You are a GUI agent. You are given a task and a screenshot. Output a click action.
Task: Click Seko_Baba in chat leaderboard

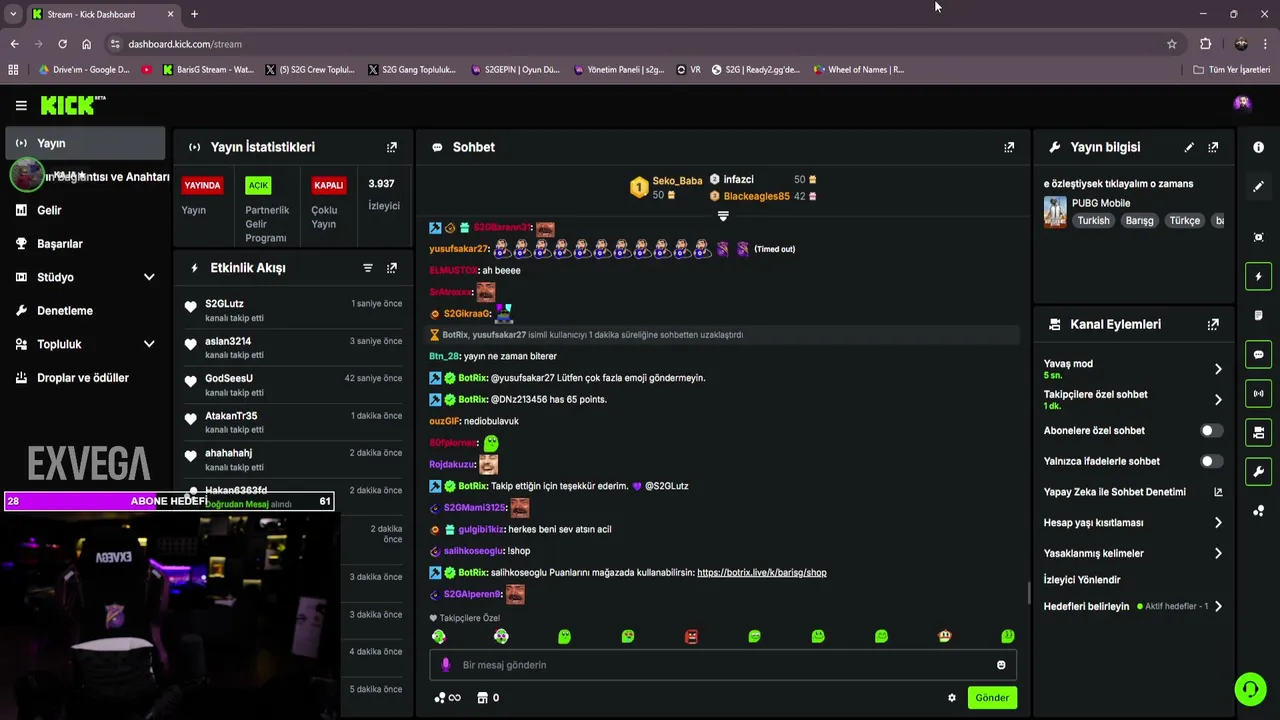pos(677,181)
